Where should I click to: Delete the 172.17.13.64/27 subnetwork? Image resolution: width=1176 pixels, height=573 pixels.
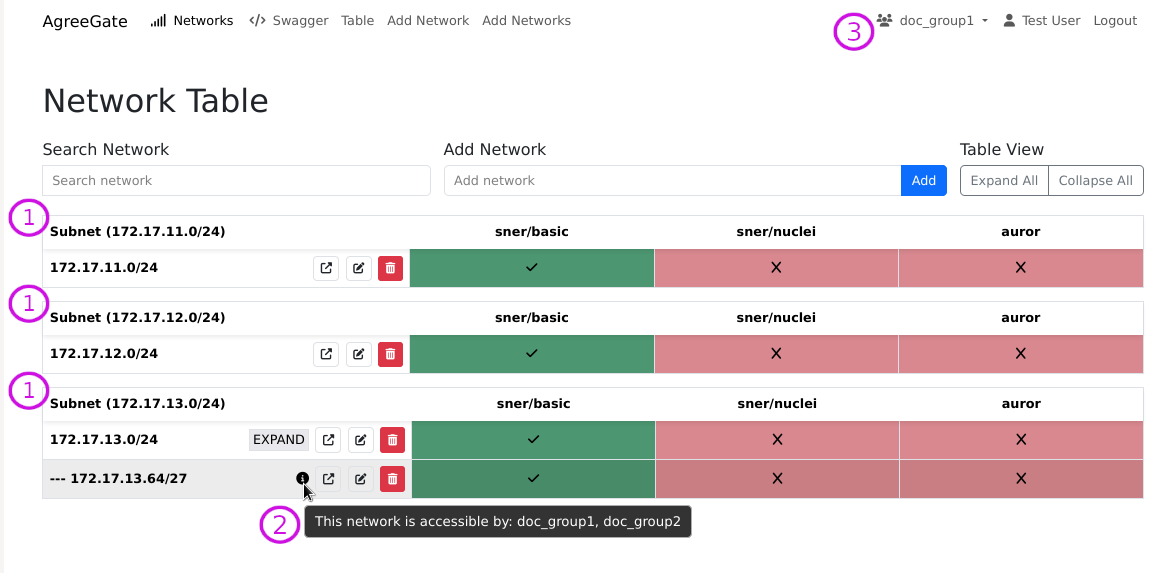click(x=392, y=479)
